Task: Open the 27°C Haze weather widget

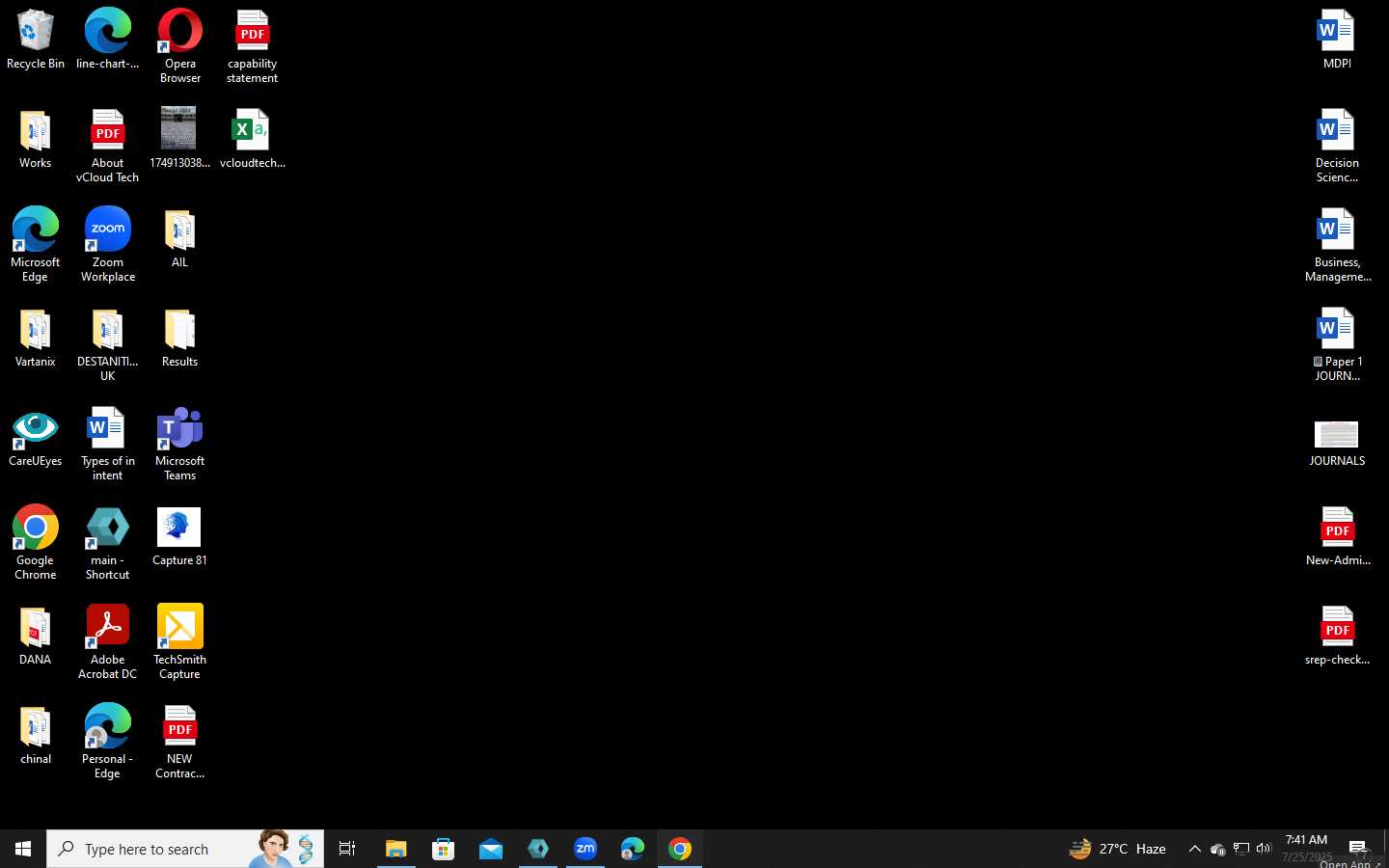Action: tap(1118, 849)
